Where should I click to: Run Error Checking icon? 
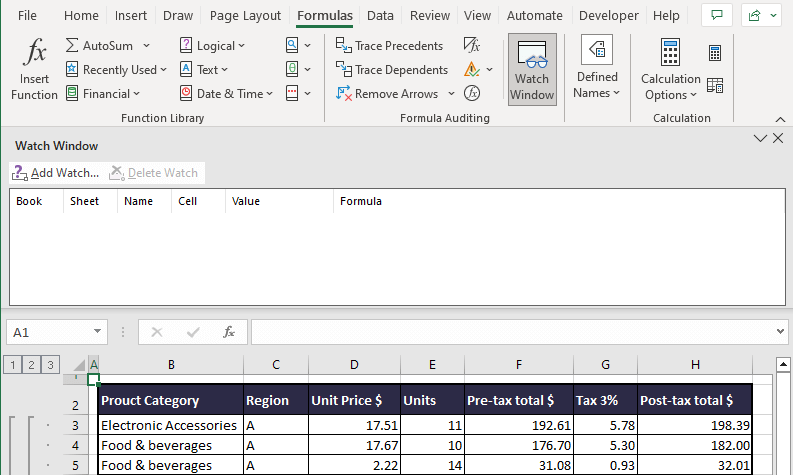click(471, 69)
